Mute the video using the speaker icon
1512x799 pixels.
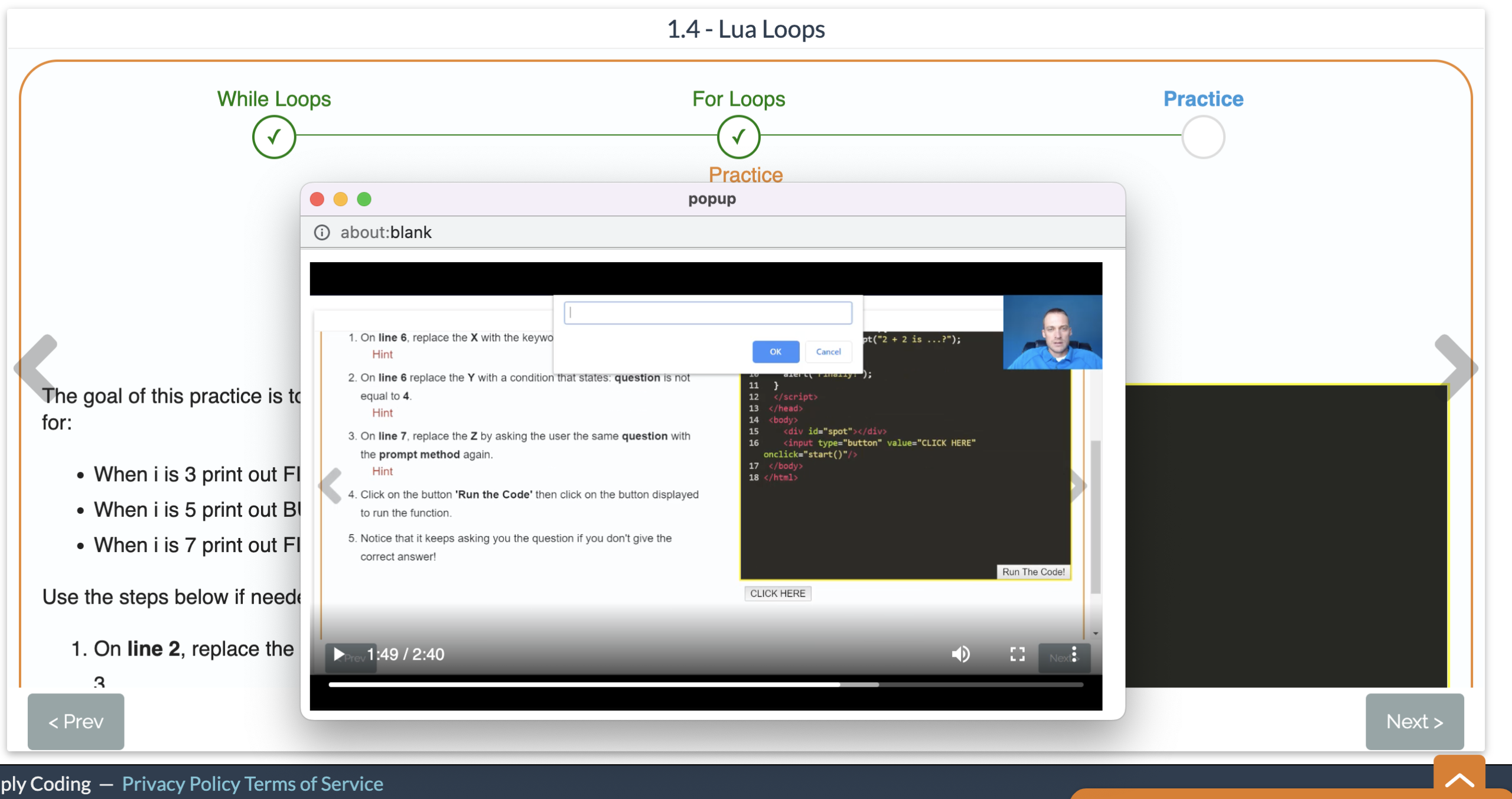pyautogui.click(x=961, y=654)
